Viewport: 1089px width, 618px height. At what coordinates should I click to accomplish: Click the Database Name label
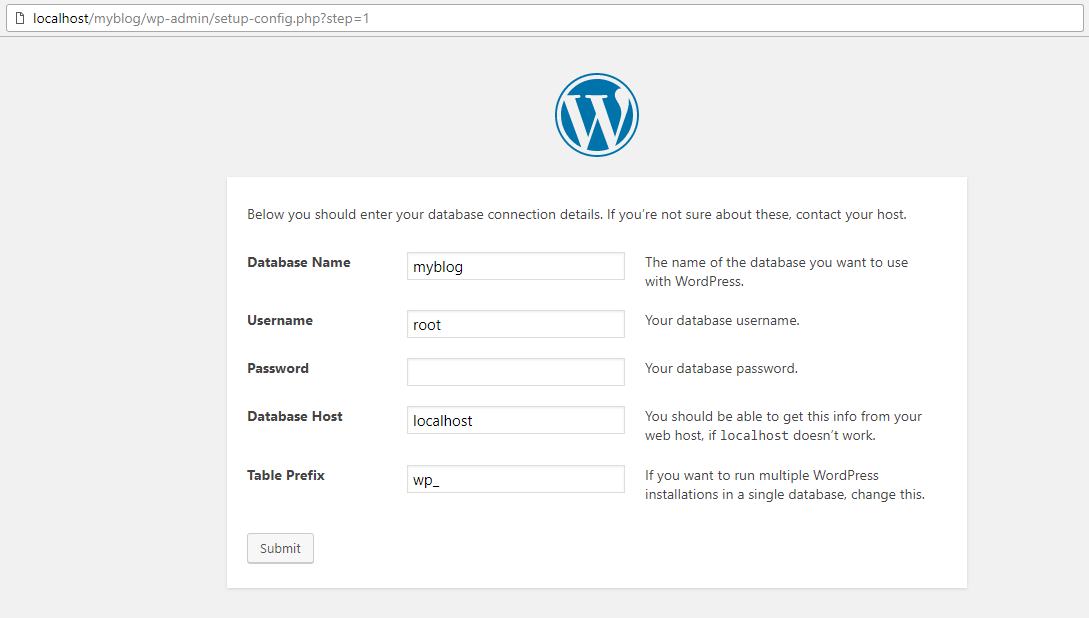tap(299, 262)
